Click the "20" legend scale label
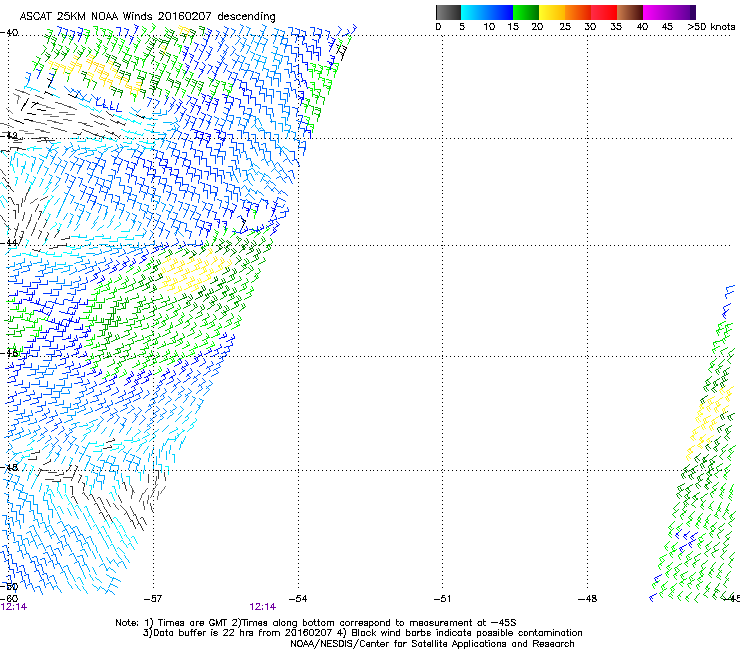The image size is (740, 650). click(537, 27)
